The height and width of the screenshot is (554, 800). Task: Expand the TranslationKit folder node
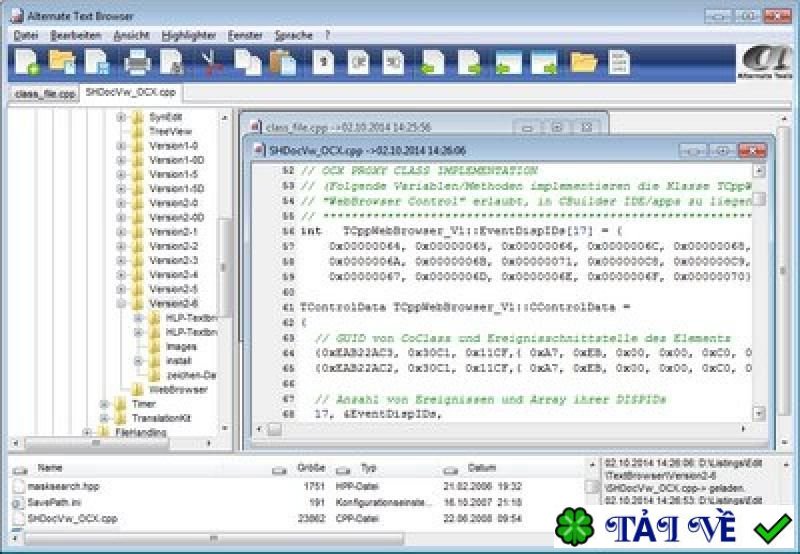coord(104,418)
